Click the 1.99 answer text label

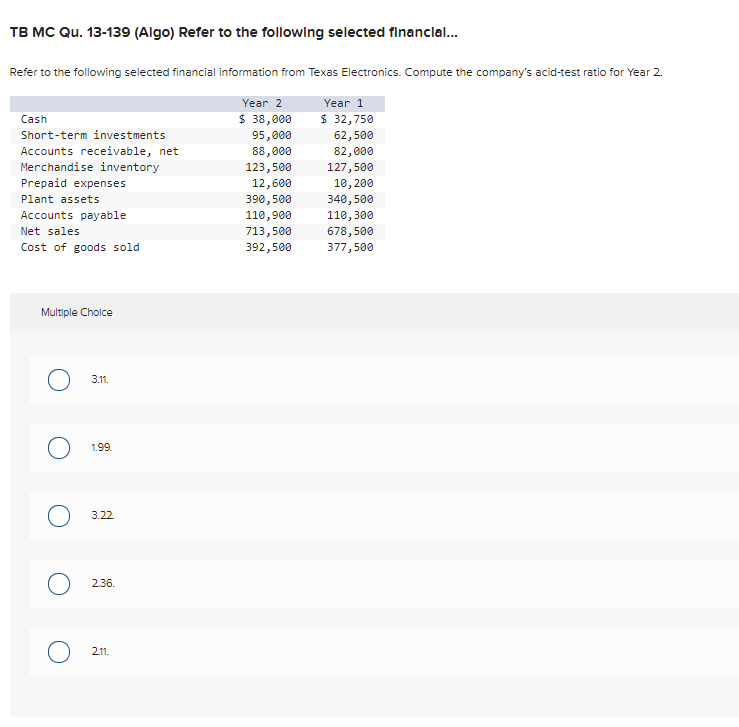(102, 447)
